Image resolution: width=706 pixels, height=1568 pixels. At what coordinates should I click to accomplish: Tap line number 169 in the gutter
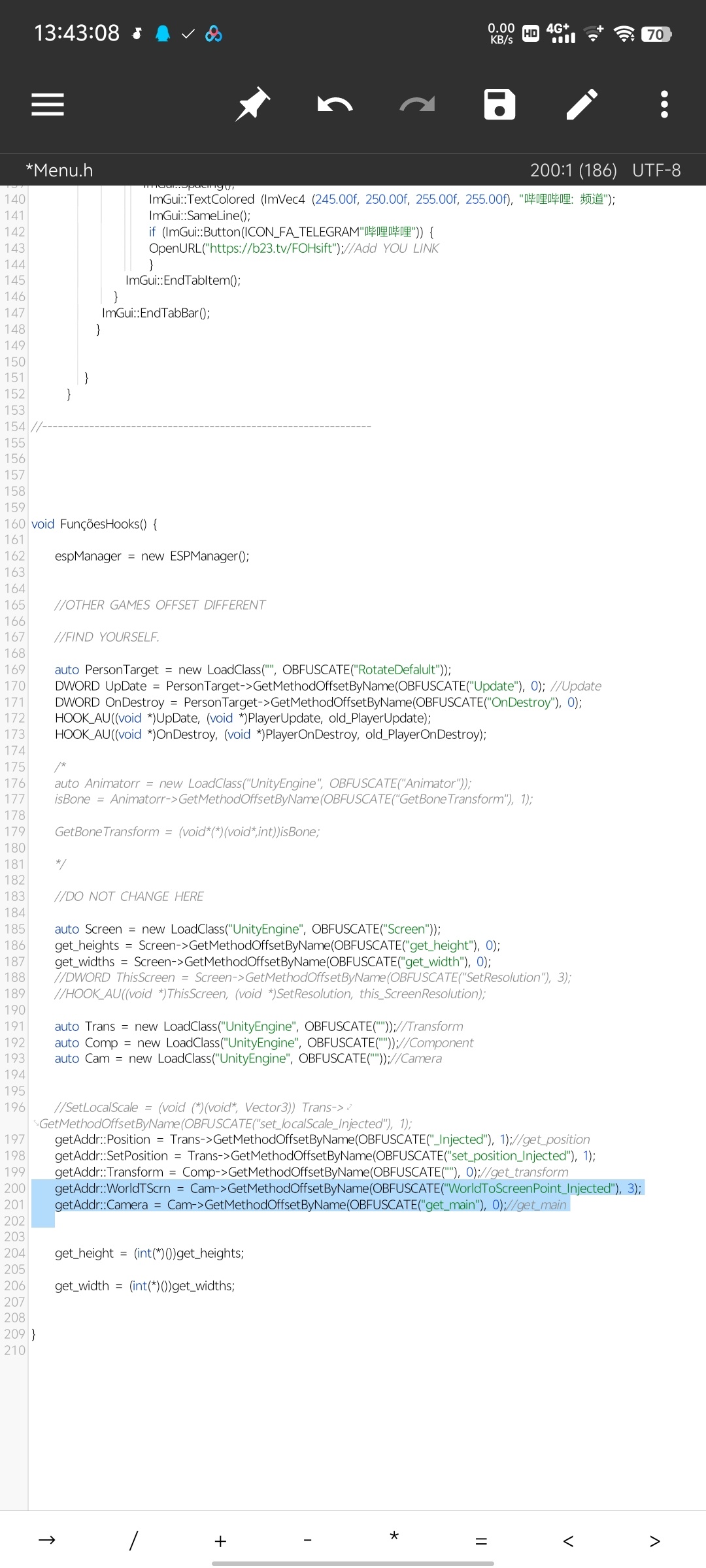[x=14, y=670]
